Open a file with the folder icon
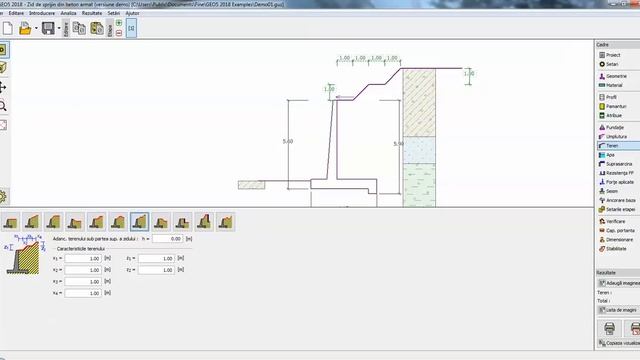This screenshot has width=640, height=360. pos(25,29)
